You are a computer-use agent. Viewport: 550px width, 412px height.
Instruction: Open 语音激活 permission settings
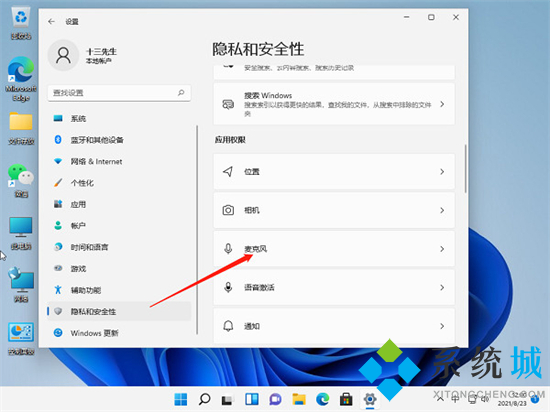[x=334, y=287]
